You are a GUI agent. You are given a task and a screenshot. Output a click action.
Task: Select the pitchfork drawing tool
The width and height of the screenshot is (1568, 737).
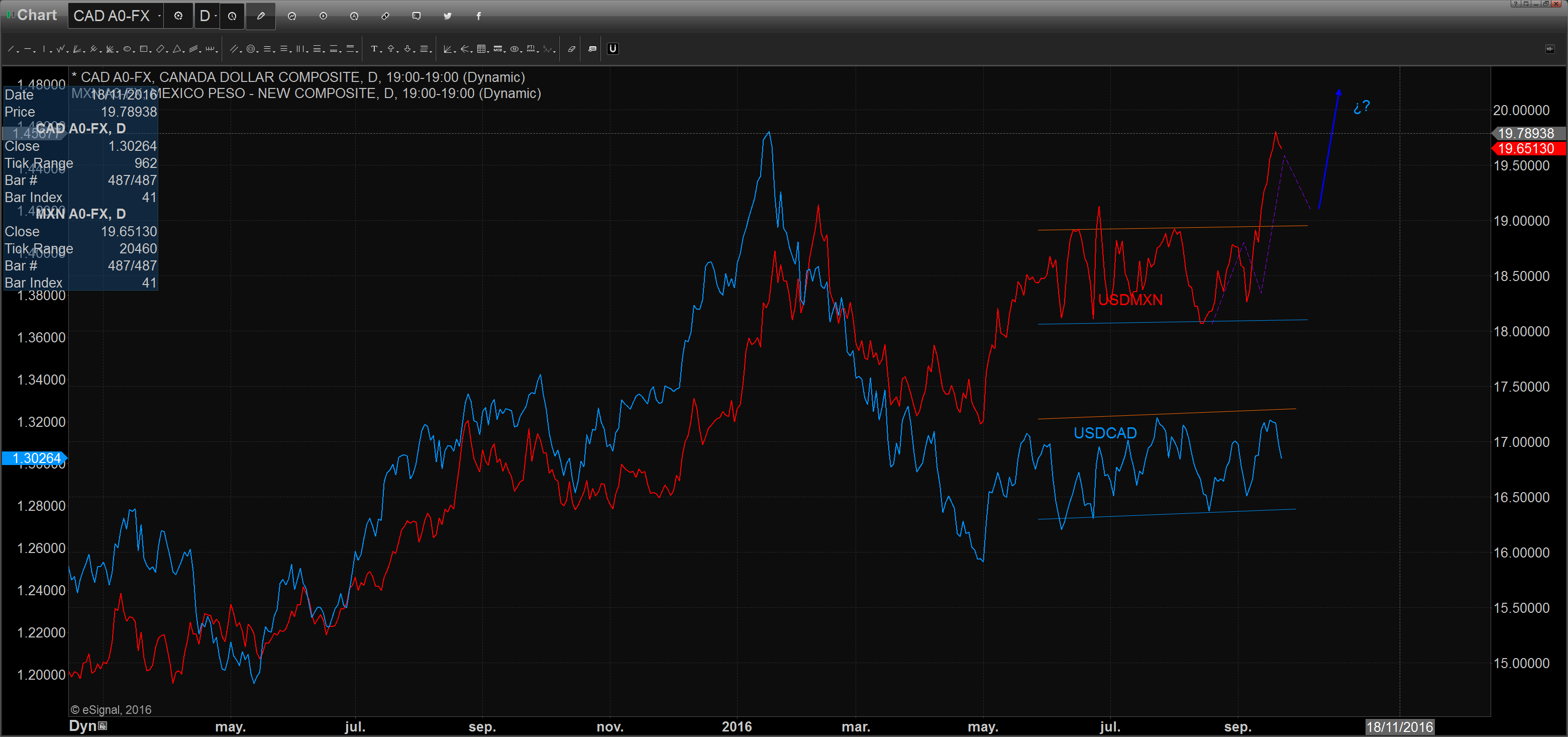tap(94, 49)
